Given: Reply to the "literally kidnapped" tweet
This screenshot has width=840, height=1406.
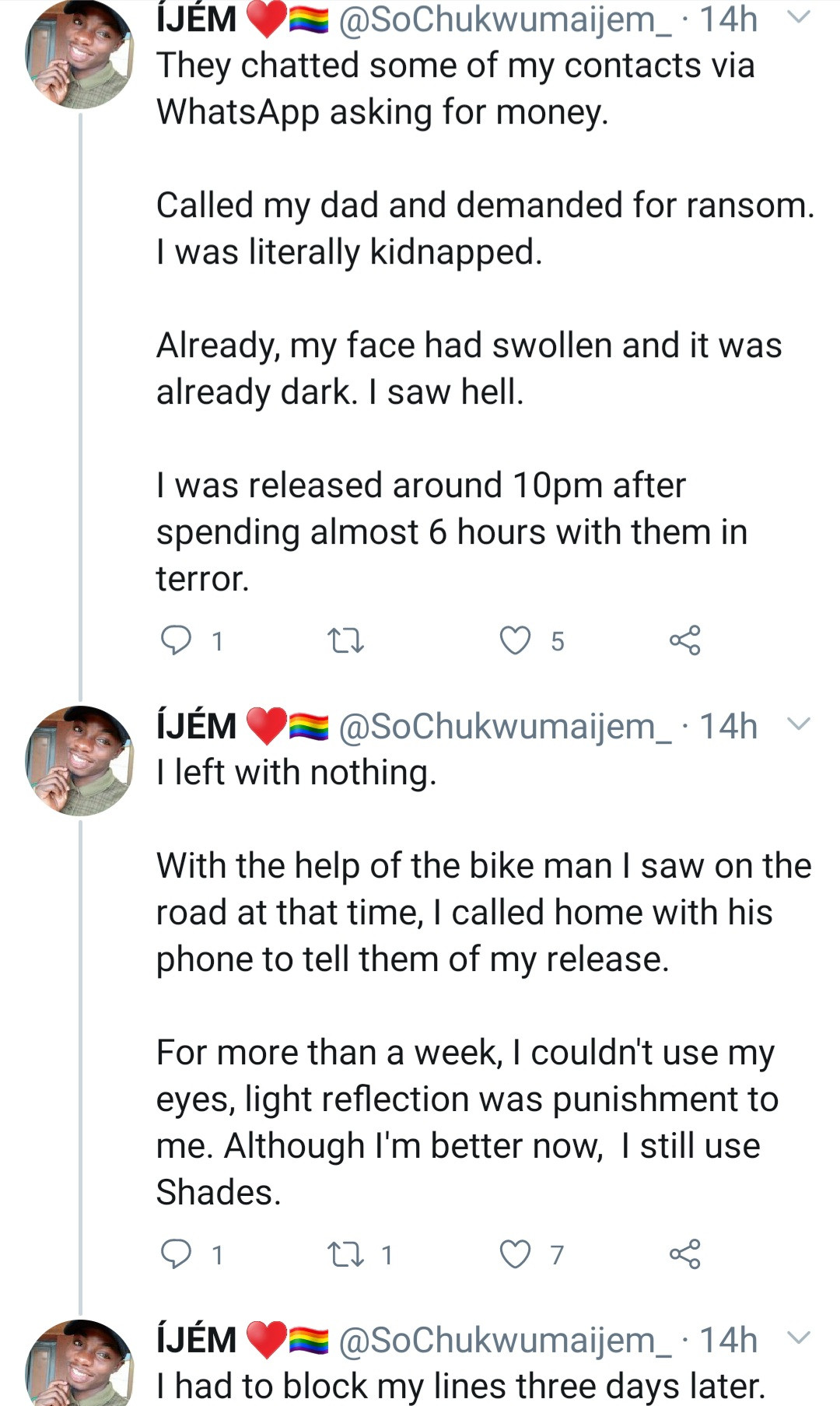Looking at the screenshot, I should tap(177, 640).
